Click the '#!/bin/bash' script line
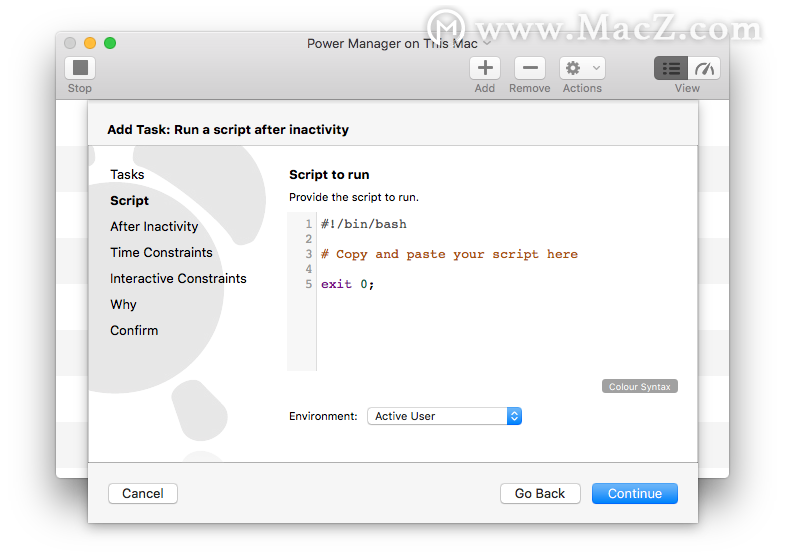 pyautogui.click(x=364, y=224)
